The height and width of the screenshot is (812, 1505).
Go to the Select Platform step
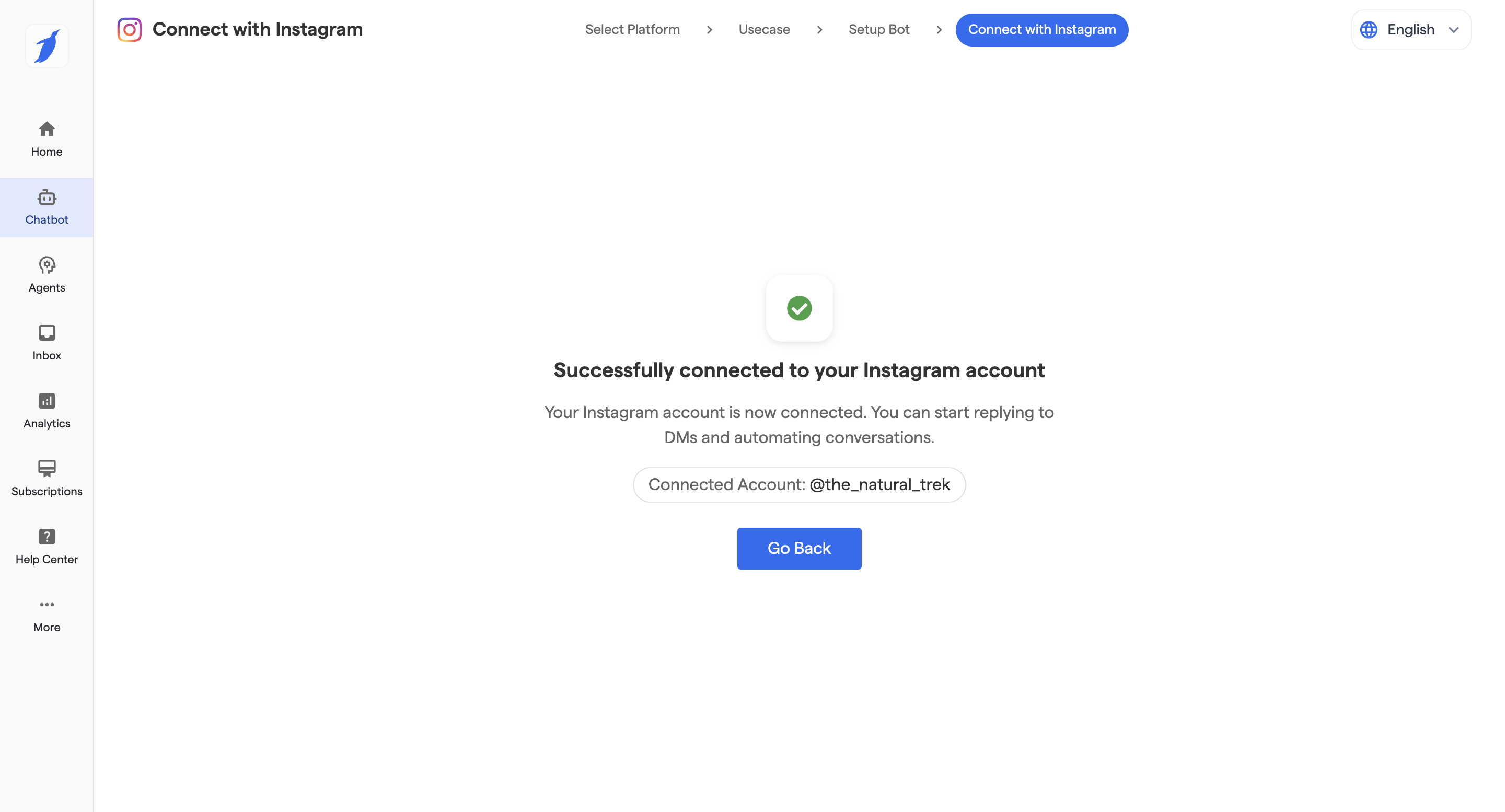pos(632,30)
